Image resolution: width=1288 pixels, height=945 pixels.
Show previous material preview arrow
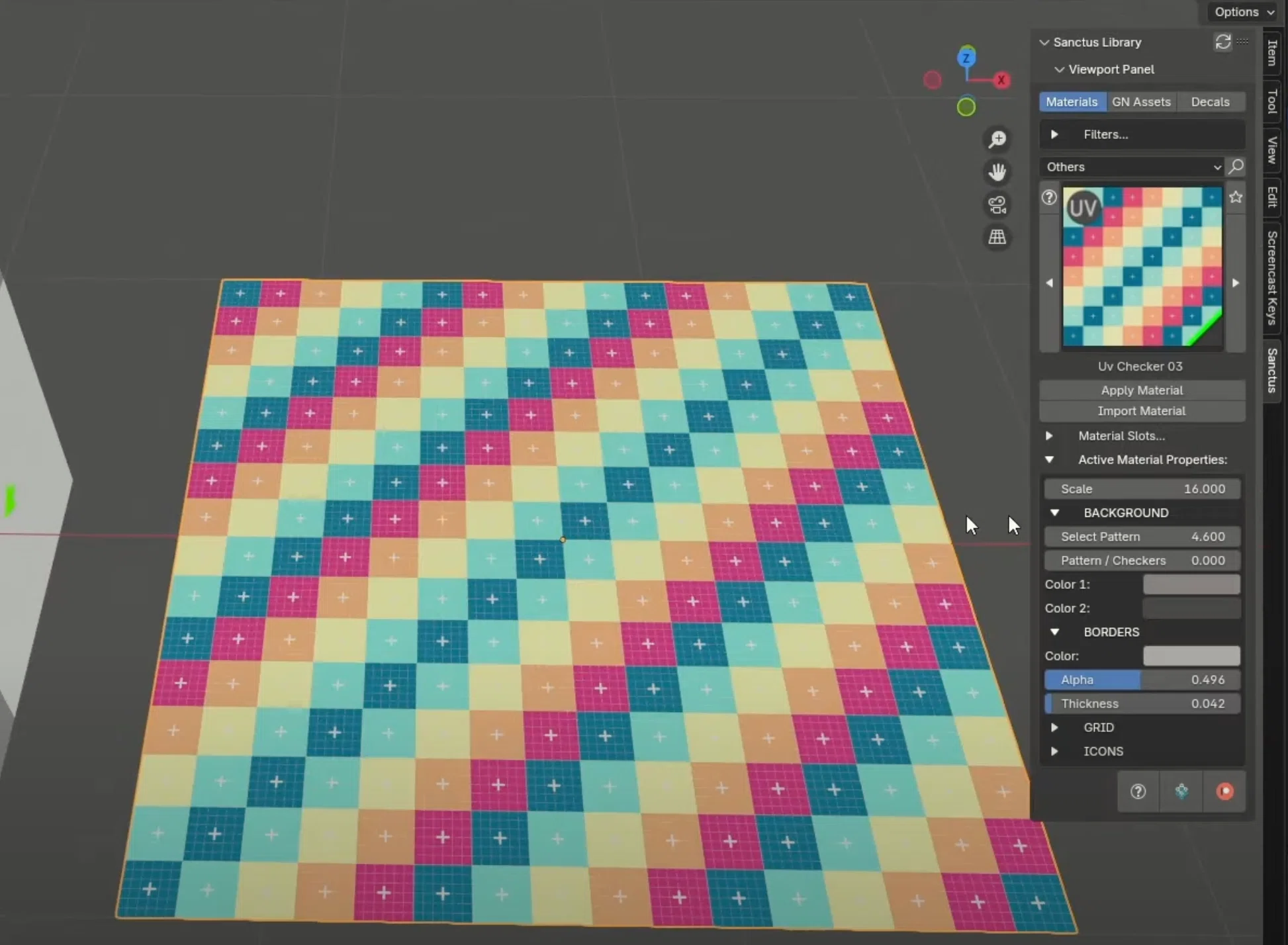pos(1049,283)
